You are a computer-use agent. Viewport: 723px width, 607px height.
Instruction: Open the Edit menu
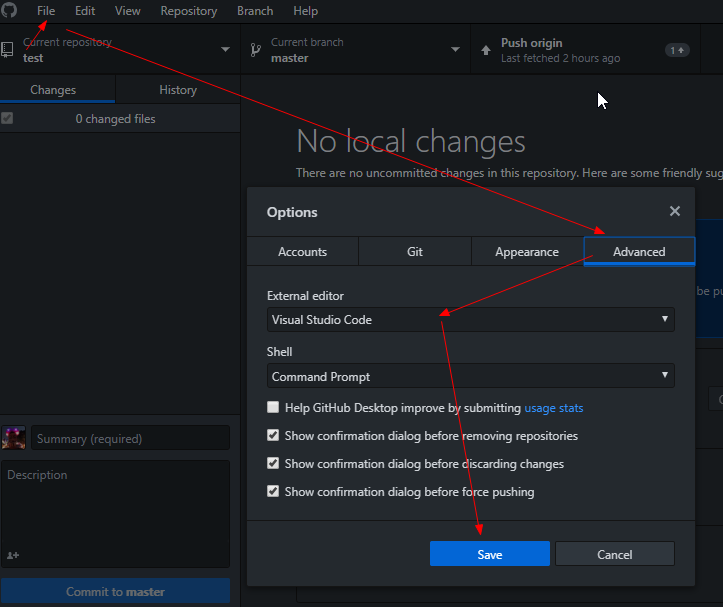(85, 11)
